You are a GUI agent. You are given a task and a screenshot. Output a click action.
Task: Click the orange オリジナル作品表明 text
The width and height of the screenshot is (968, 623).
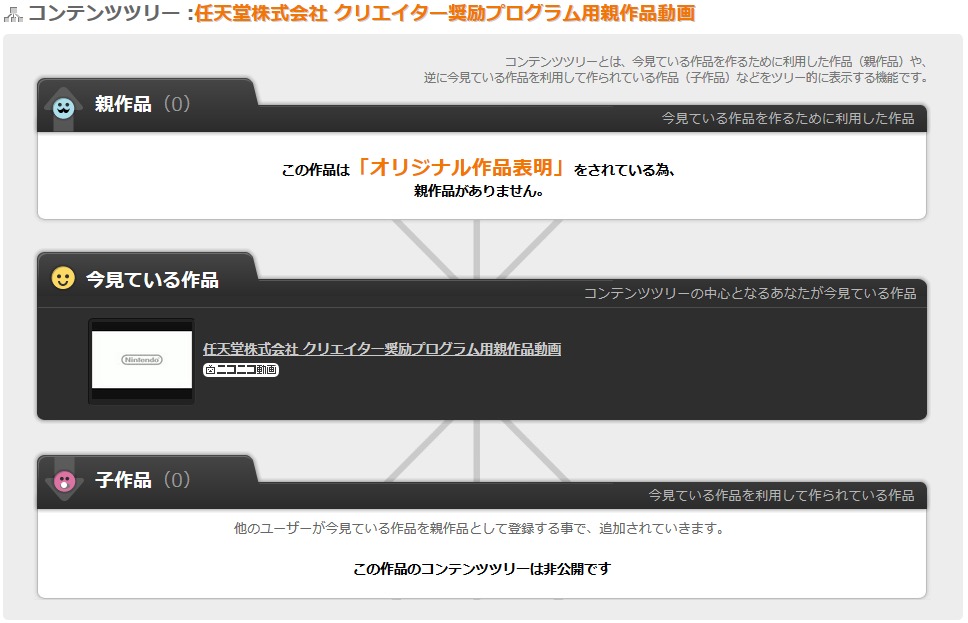[461, 167]
